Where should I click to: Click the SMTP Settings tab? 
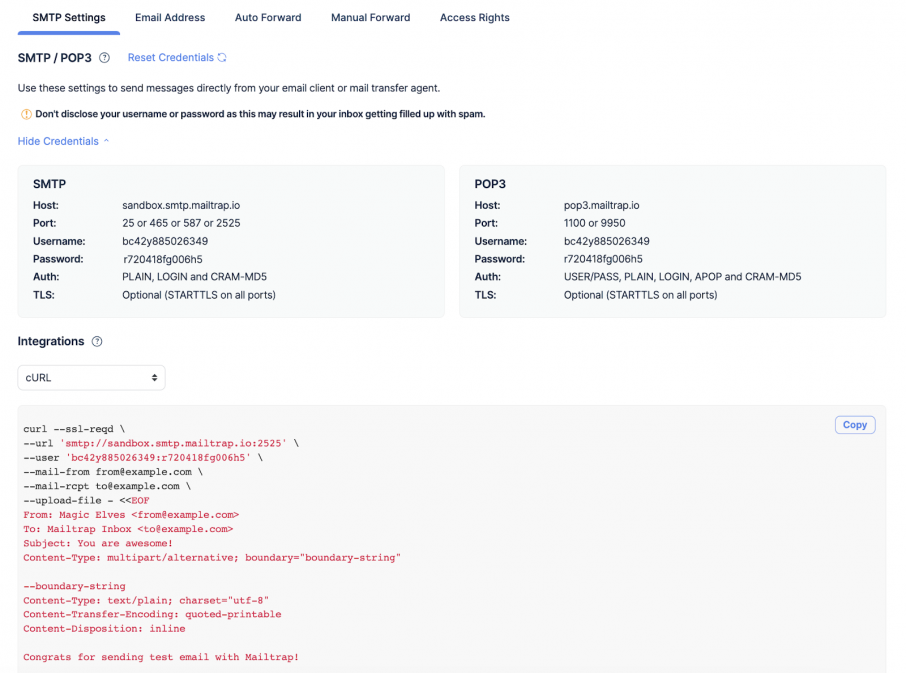coord(68,17)
